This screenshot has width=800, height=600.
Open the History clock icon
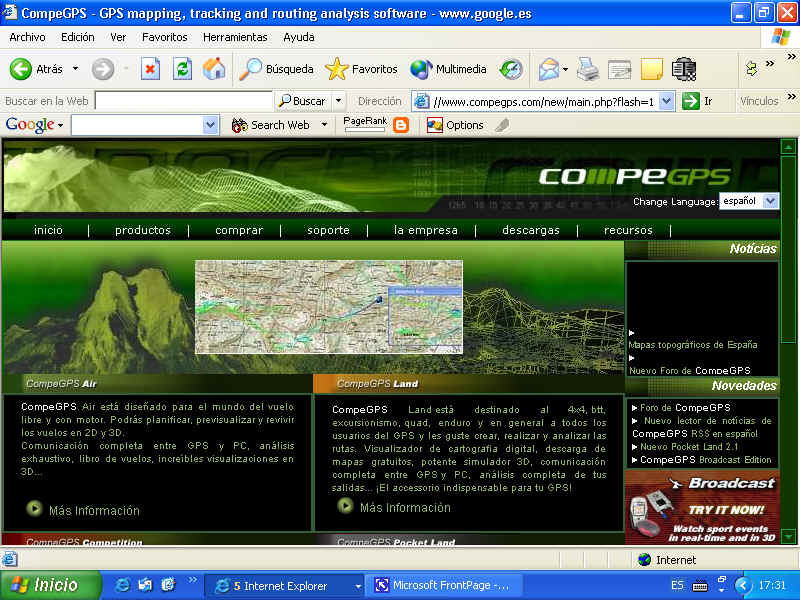coord(511,69)
